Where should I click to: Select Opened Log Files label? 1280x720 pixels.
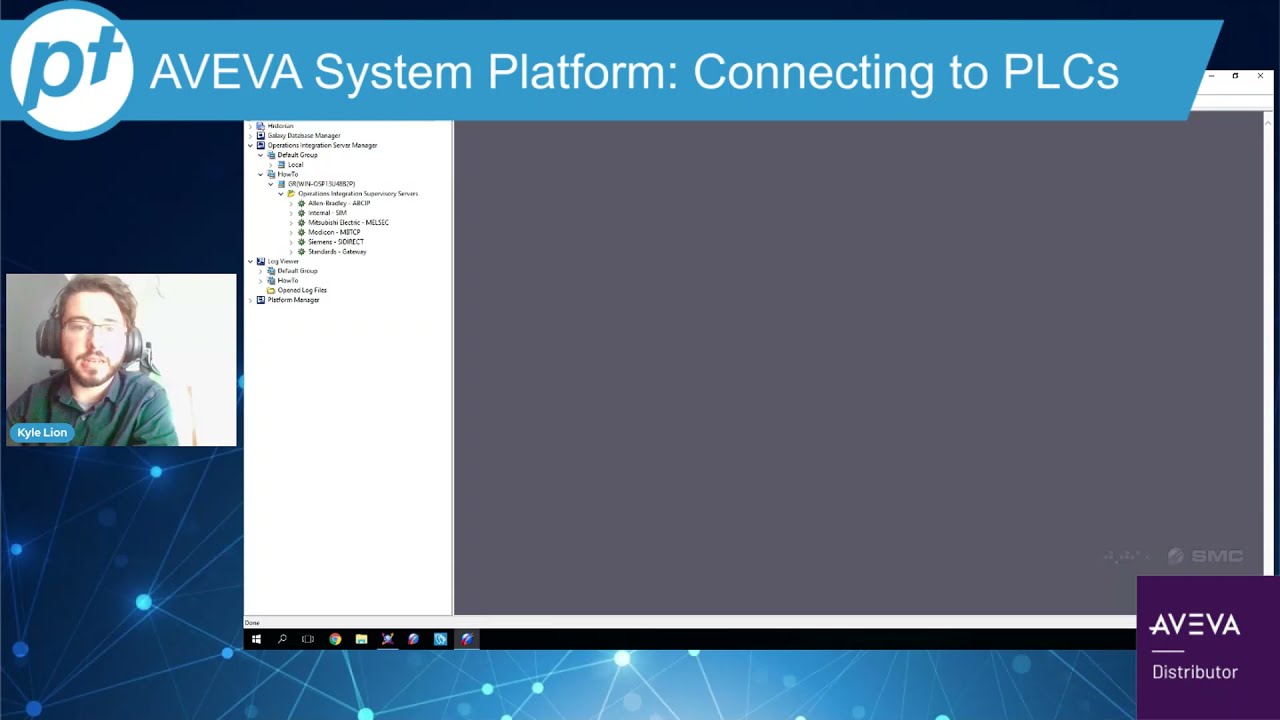click(x=302, y=290)
